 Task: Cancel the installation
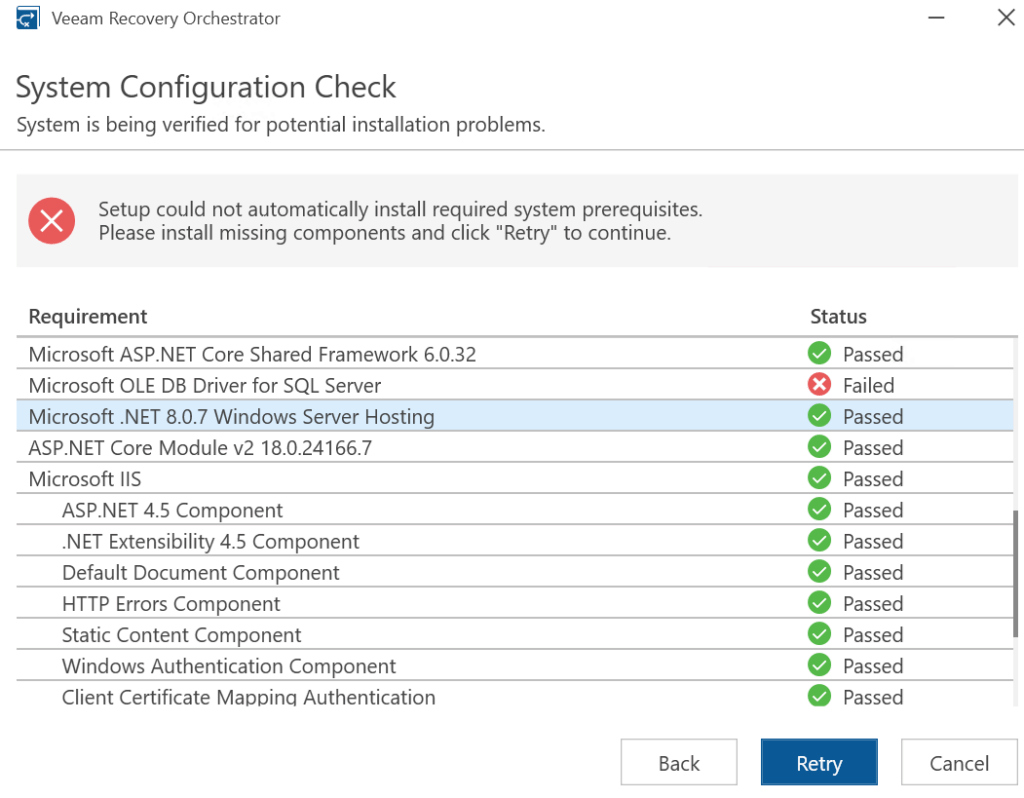point(959,762)
